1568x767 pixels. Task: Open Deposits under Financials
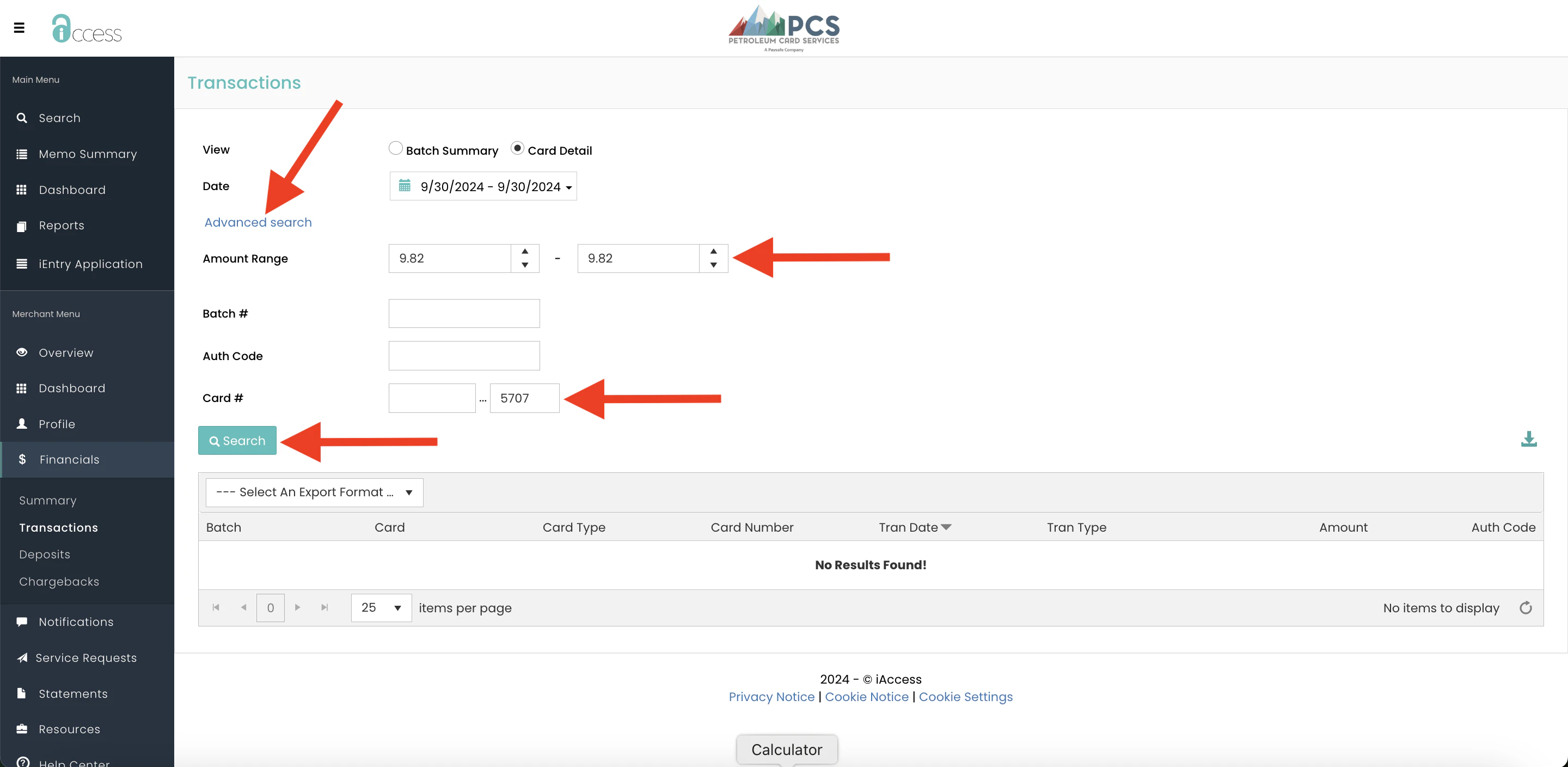pyautogui.click(x=45, y=555)
